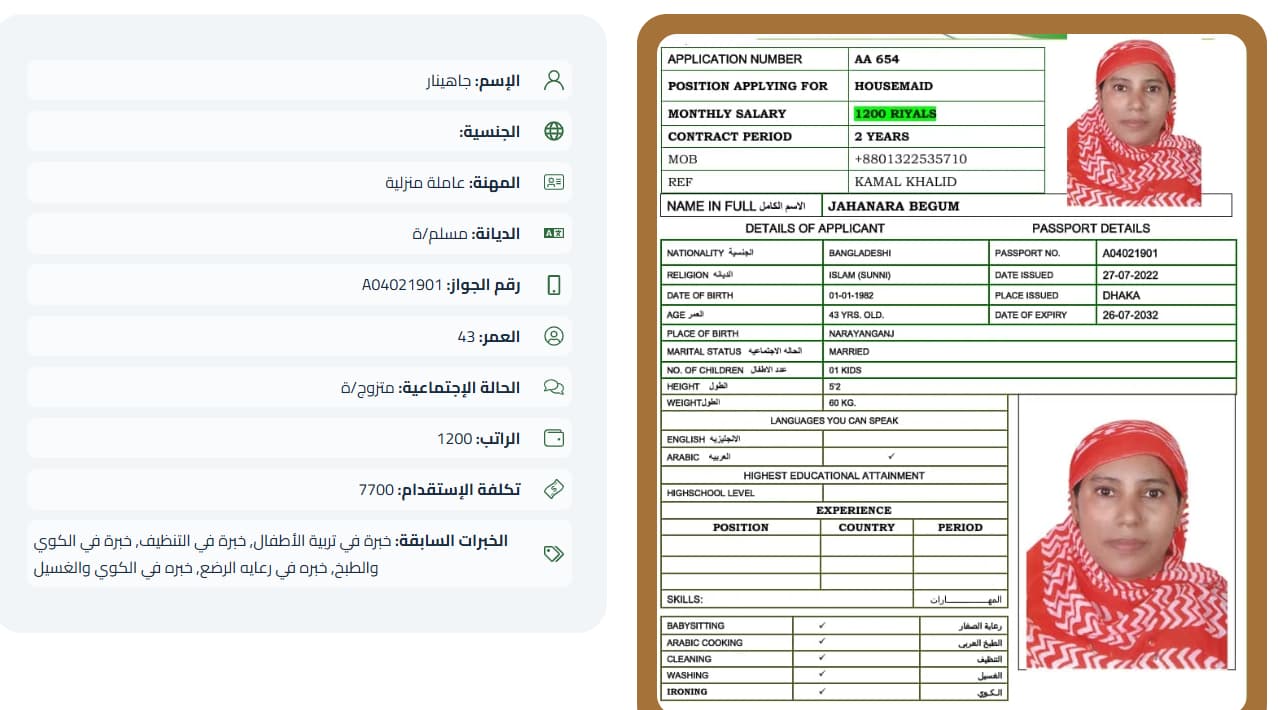The height and width of the screenshot is (710, 1278).
Task: Click the person icon beside الإسم
Action: point(553,80)
